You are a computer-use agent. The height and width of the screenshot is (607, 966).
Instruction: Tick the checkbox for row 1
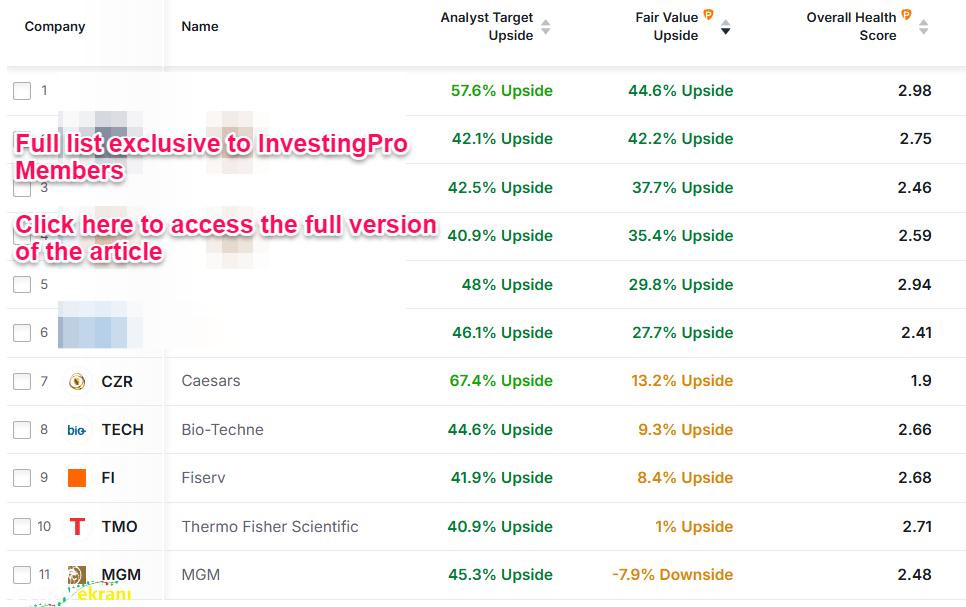[22, 91]
